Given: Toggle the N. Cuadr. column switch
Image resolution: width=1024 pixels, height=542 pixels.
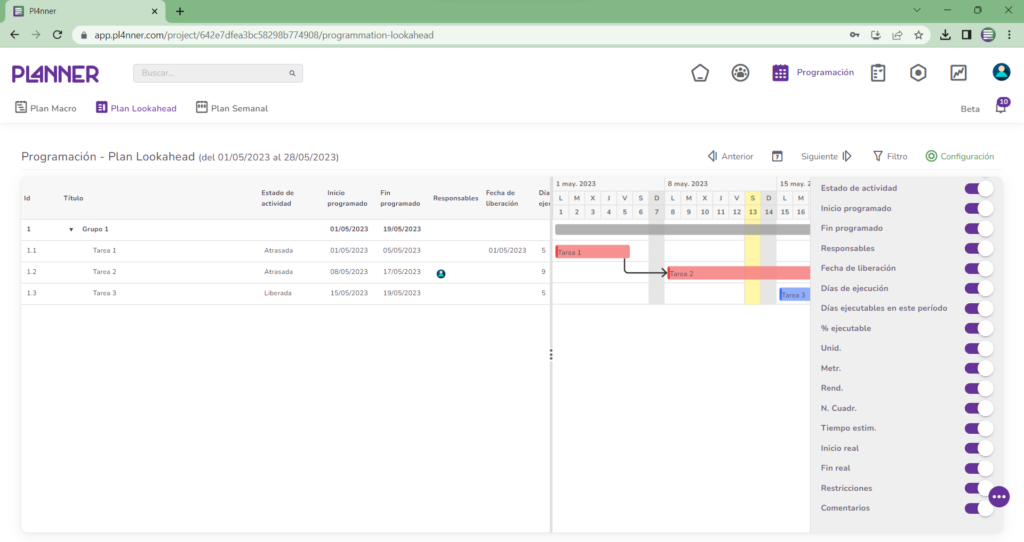Looking at the screenshot, I should [x=978, y=409].
